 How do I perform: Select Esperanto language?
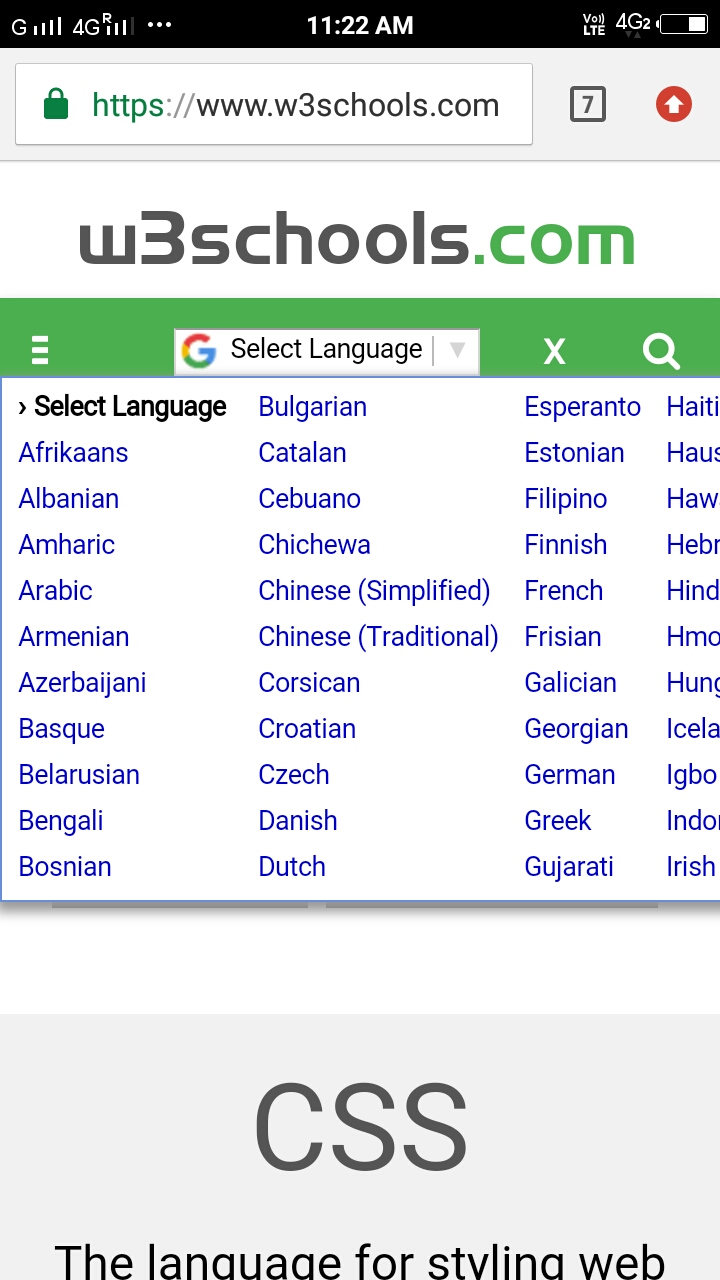tap(583, 407)
